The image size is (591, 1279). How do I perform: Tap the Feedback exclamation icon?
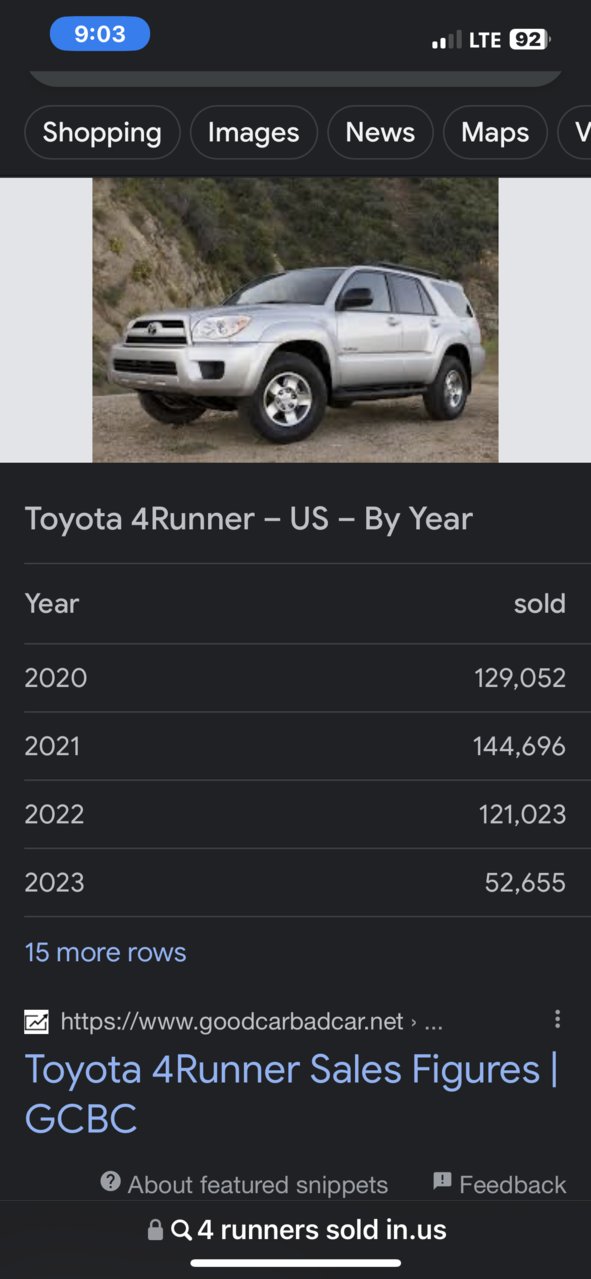point(442,1182)
